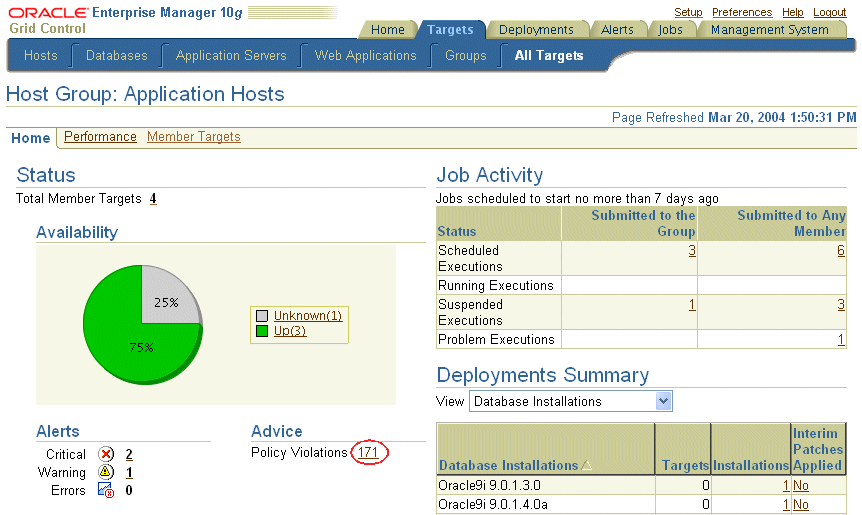Click the No link for Oracle9i 9.0.1.3.0
This screenshot has width=862, height=515.
point(800,485)
